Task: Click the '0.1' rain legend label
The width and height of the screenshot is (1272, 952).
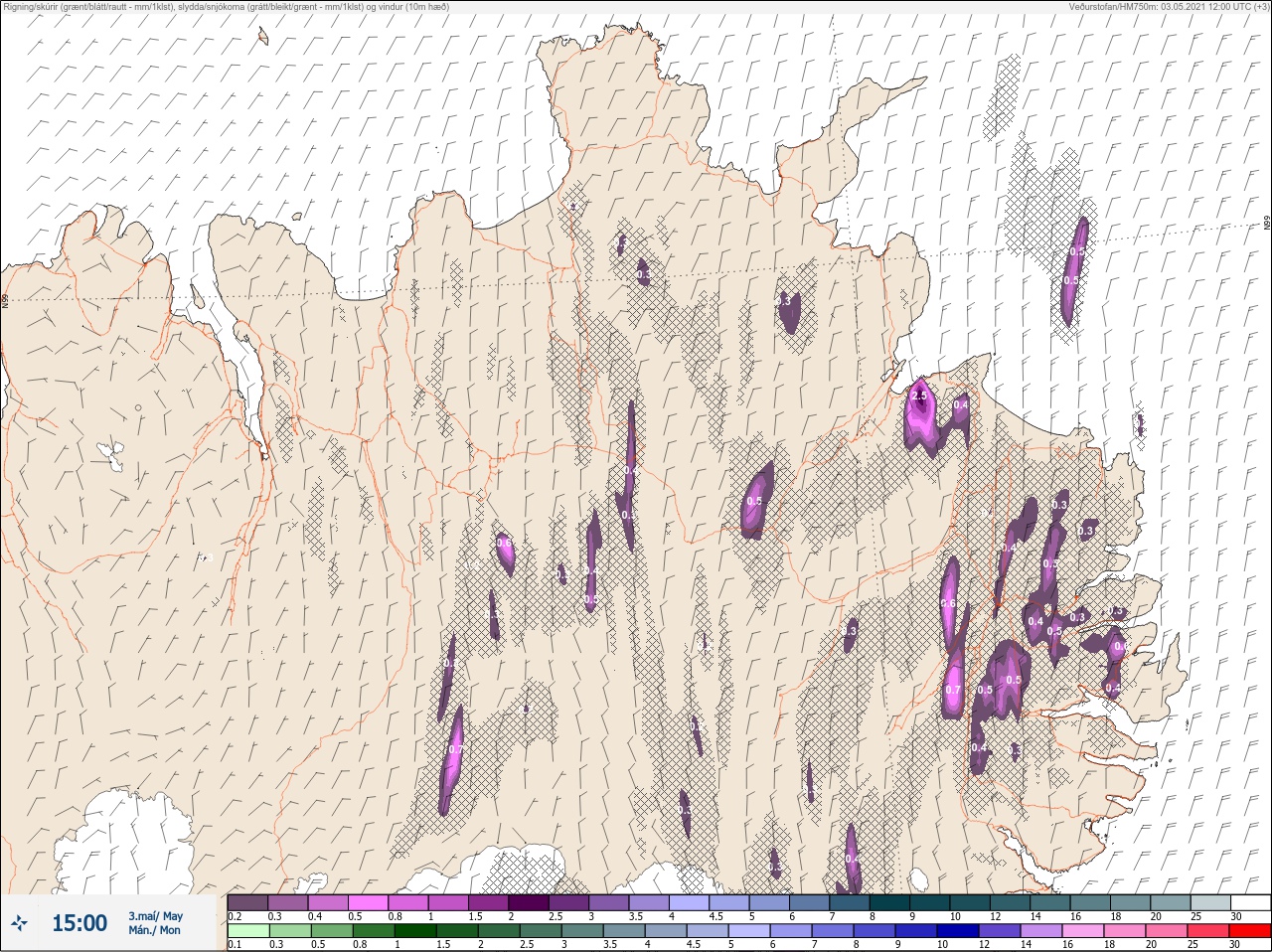Action: 235,944
